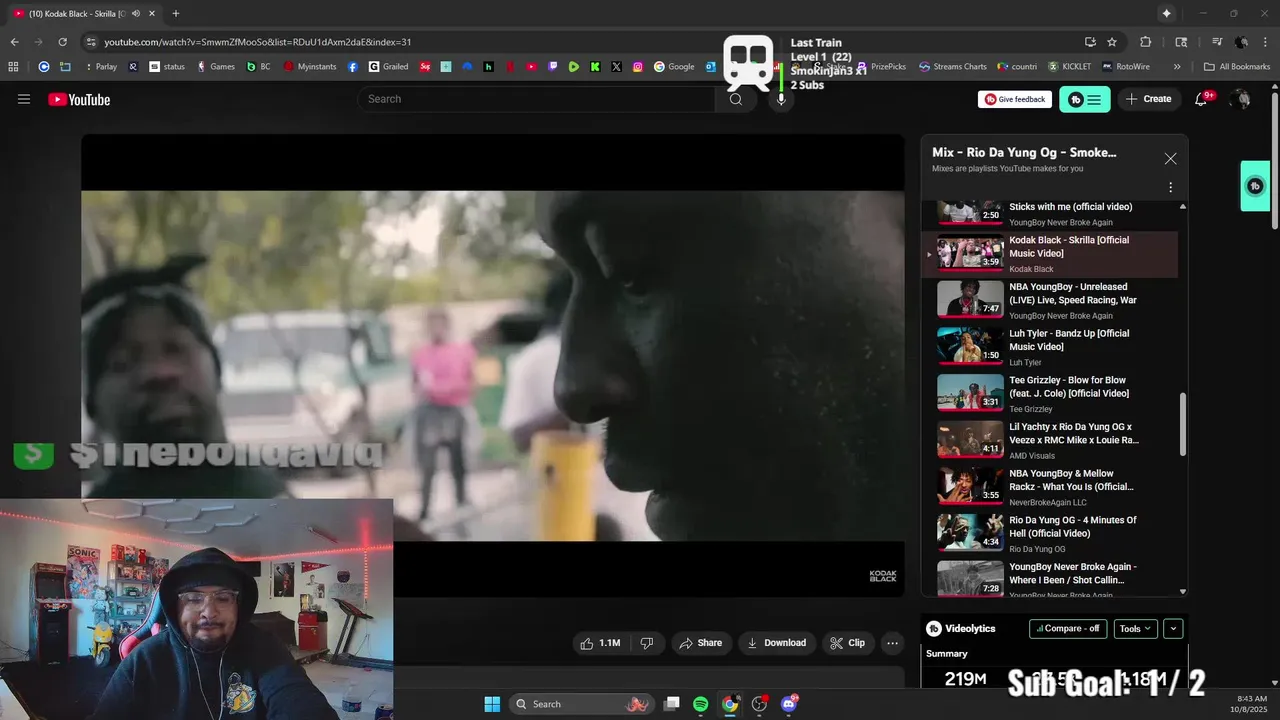Image resolution: width=1280 pixels, height=720 pixels.
Task: Click the TubeBuddy side tab icon
Action: point(1255,186)
